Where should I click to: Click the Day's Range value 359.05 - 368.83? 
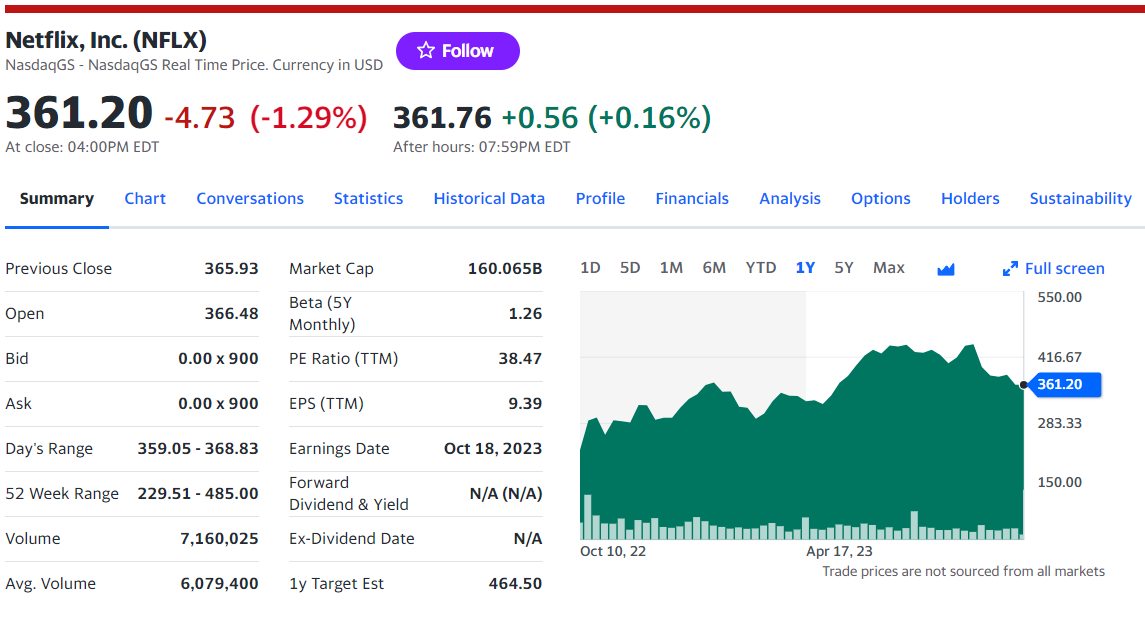pyautogui.click(x=198, y=449)
